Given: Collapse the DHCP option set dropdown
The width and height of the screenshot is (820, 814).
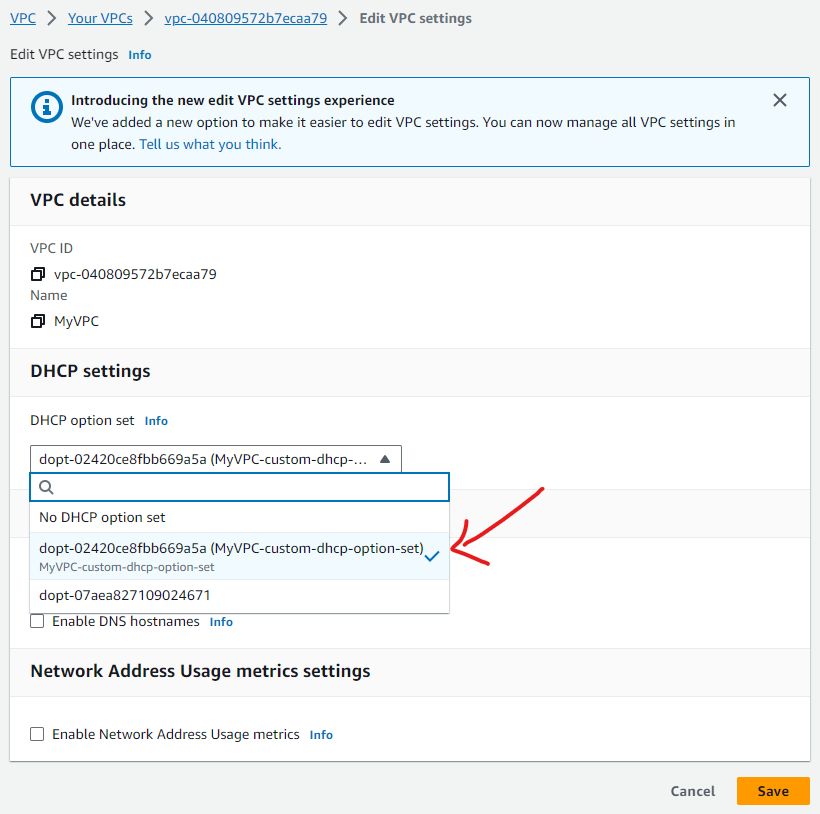Looking at the screenshot, I should (385, 459).
